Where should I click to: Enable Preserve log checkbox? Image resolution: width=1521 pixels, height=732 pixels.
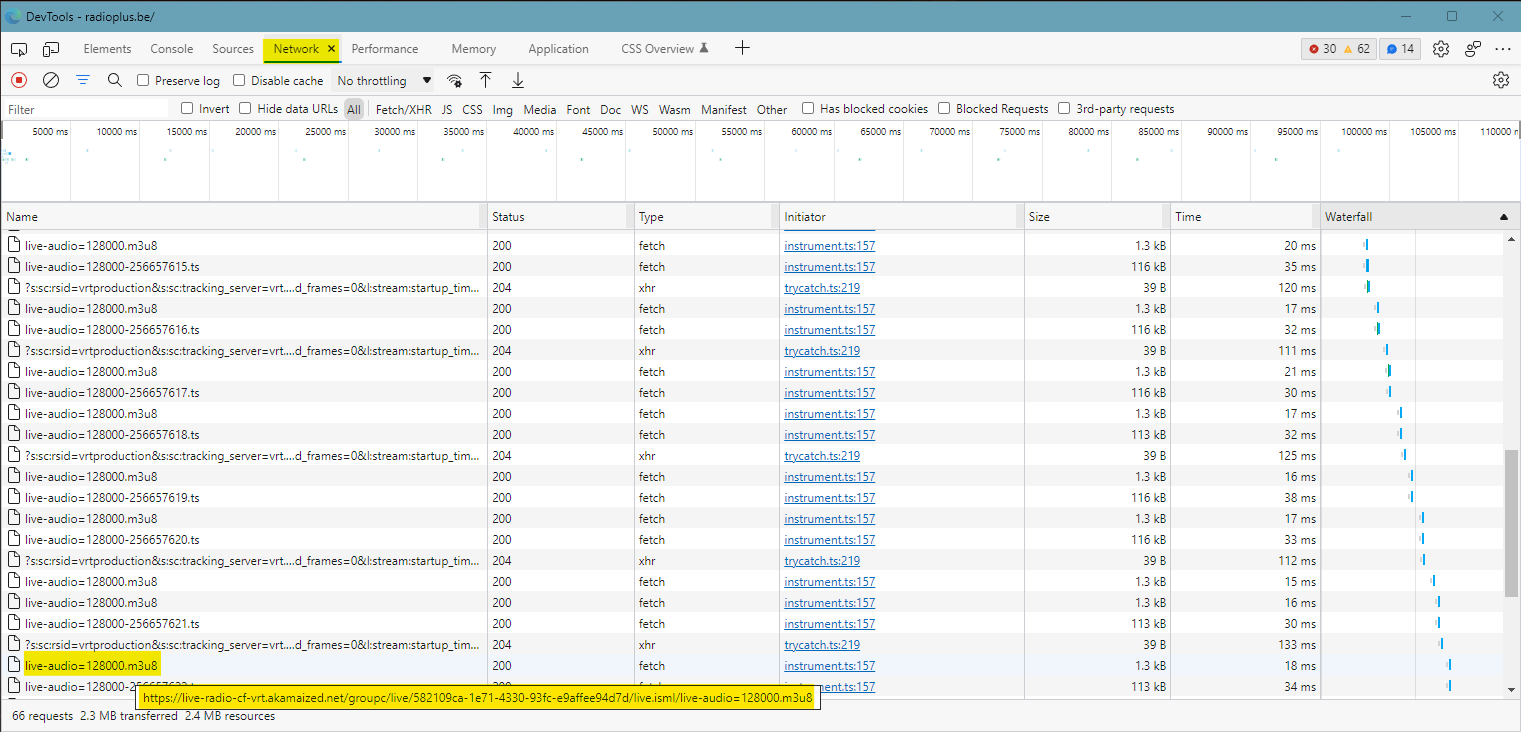tap(143, 80)
